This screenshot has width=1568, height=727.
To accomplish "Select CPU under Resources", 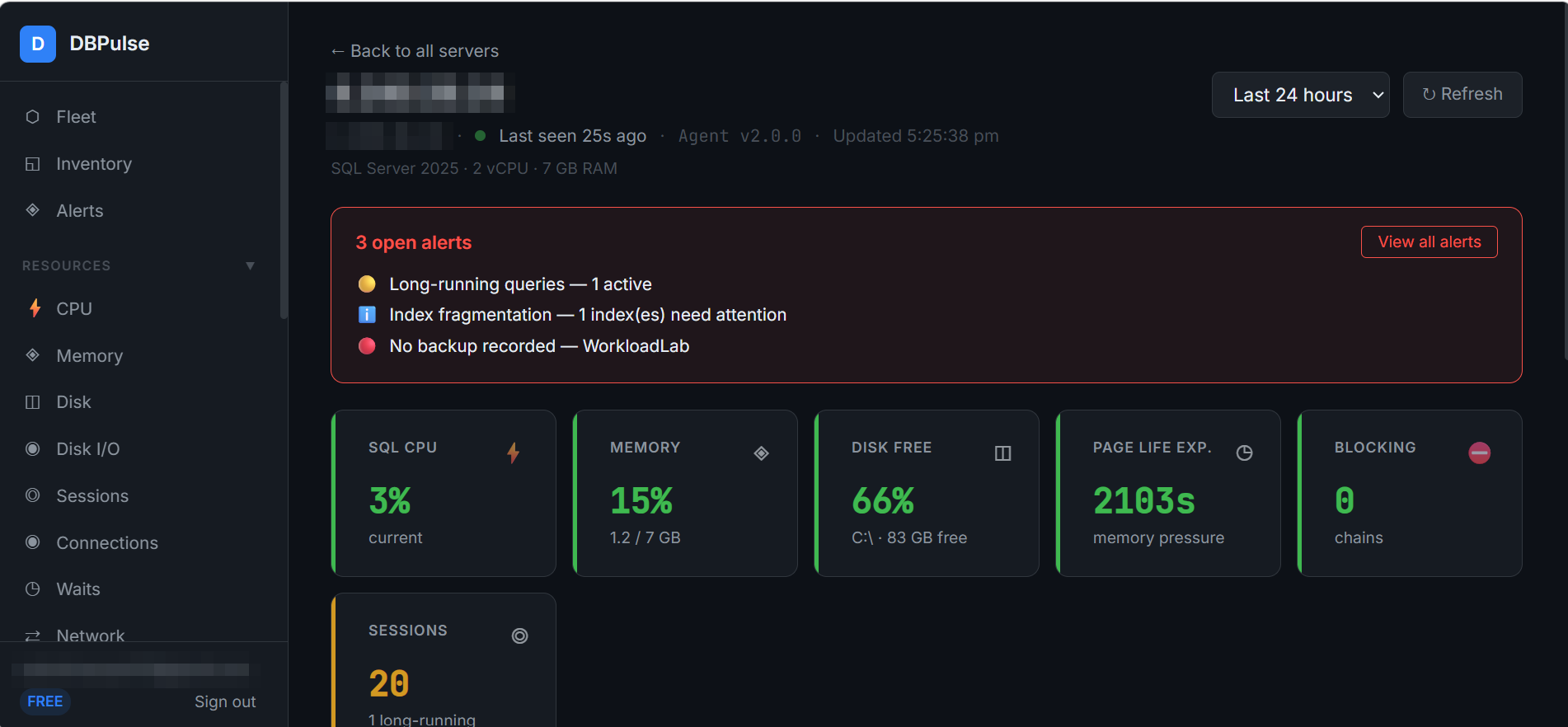I will click(74, 309).
